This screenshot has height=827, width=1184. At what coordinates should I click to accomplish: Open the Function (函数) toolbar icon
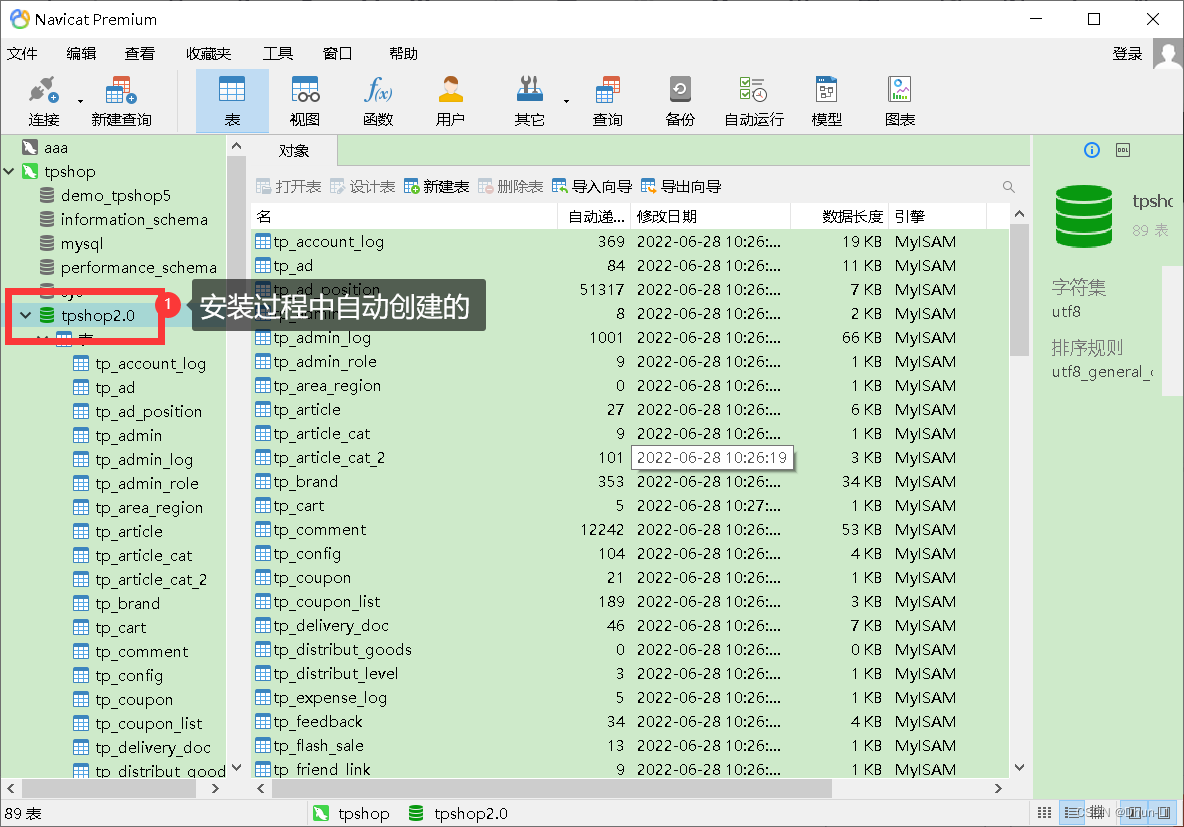(378, 101)
